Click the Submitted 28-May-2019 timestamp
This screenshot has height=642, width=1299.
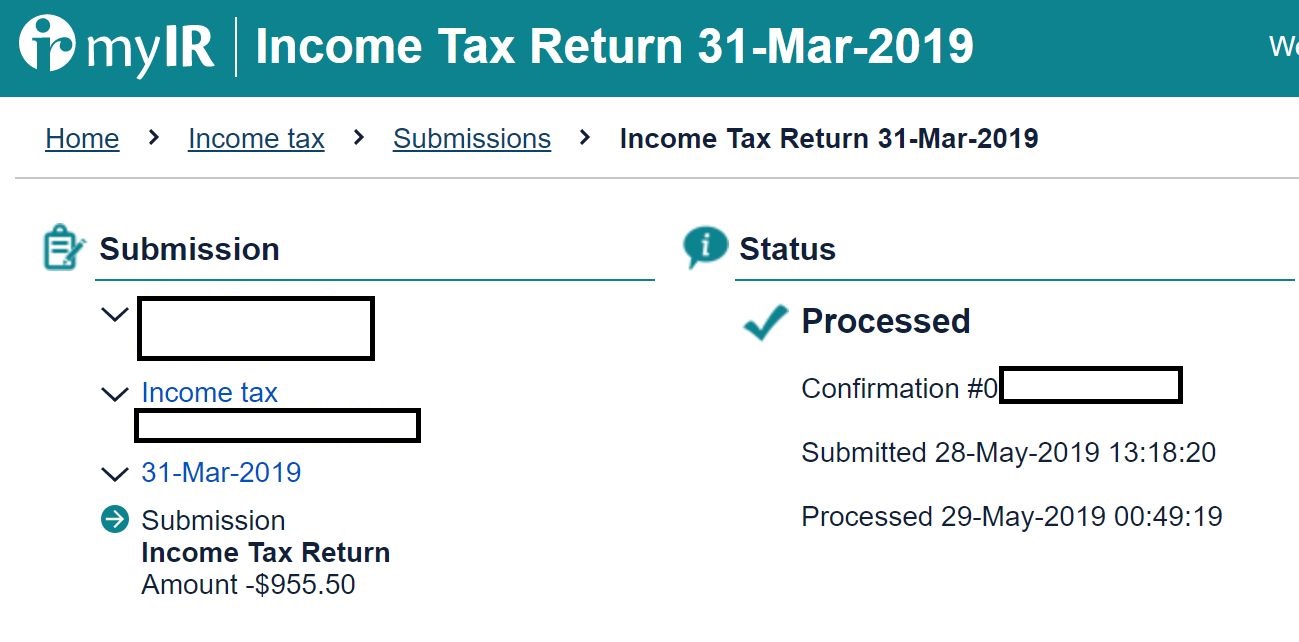1008,453
